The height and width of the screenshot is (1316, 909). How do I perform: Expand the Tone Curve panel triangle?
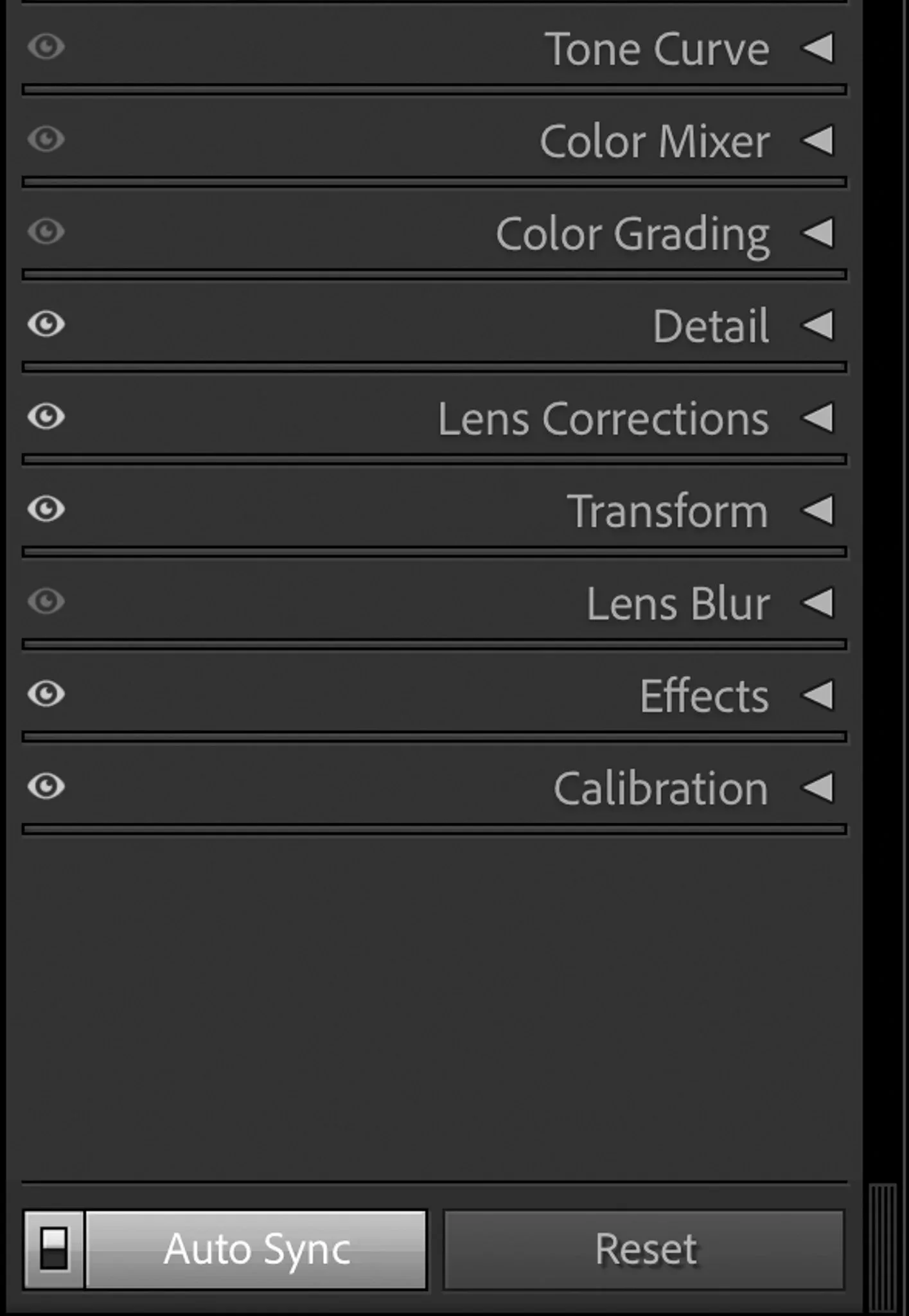818,48
